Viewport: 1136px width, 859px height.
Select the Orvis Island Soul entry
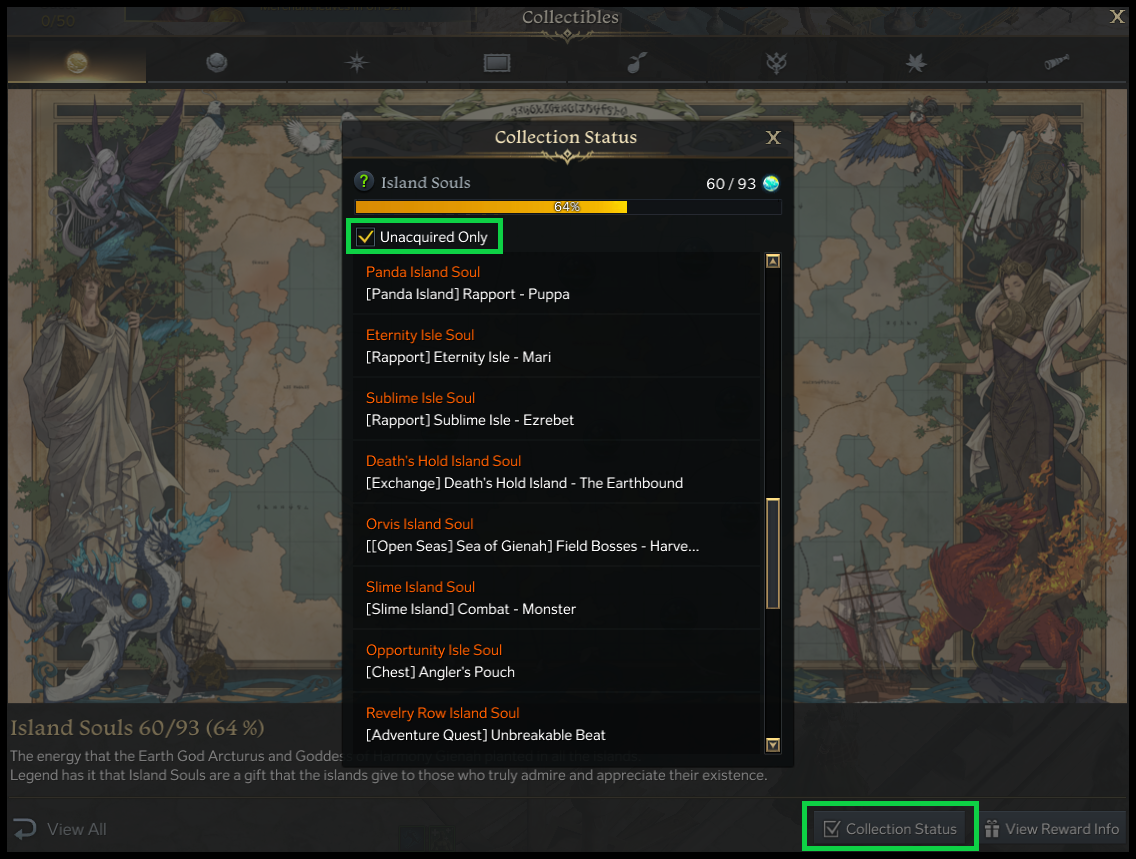(556, 535)
